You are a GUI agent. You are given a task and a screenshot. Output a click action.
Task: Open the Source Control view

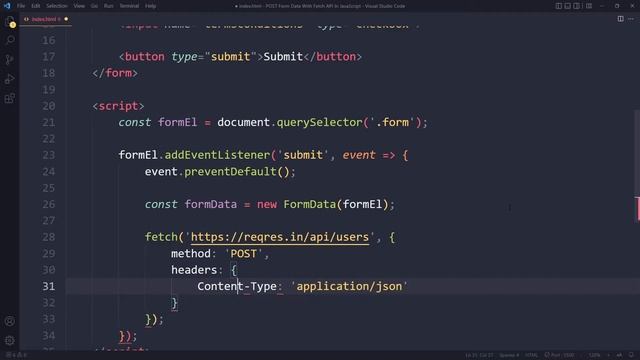[10, 60]
